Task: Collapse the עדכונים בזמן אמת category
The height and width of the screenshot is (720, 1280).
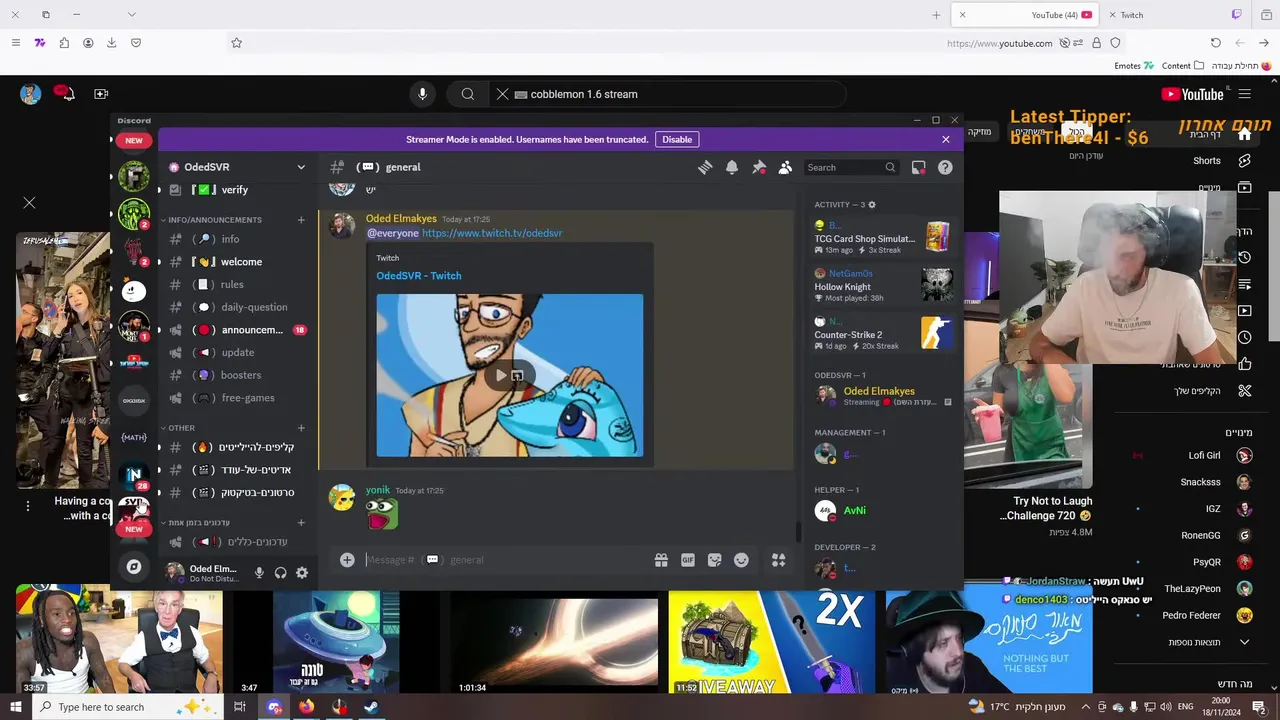Action: [x=198, y=523]
